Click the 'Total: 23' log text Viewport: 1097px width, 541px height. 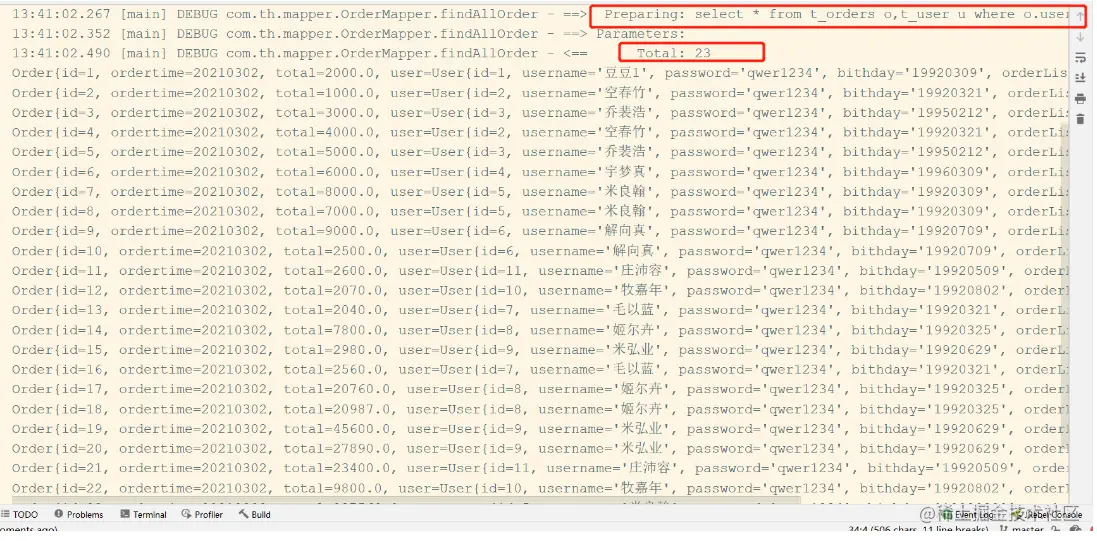click(x=674, y=53)
